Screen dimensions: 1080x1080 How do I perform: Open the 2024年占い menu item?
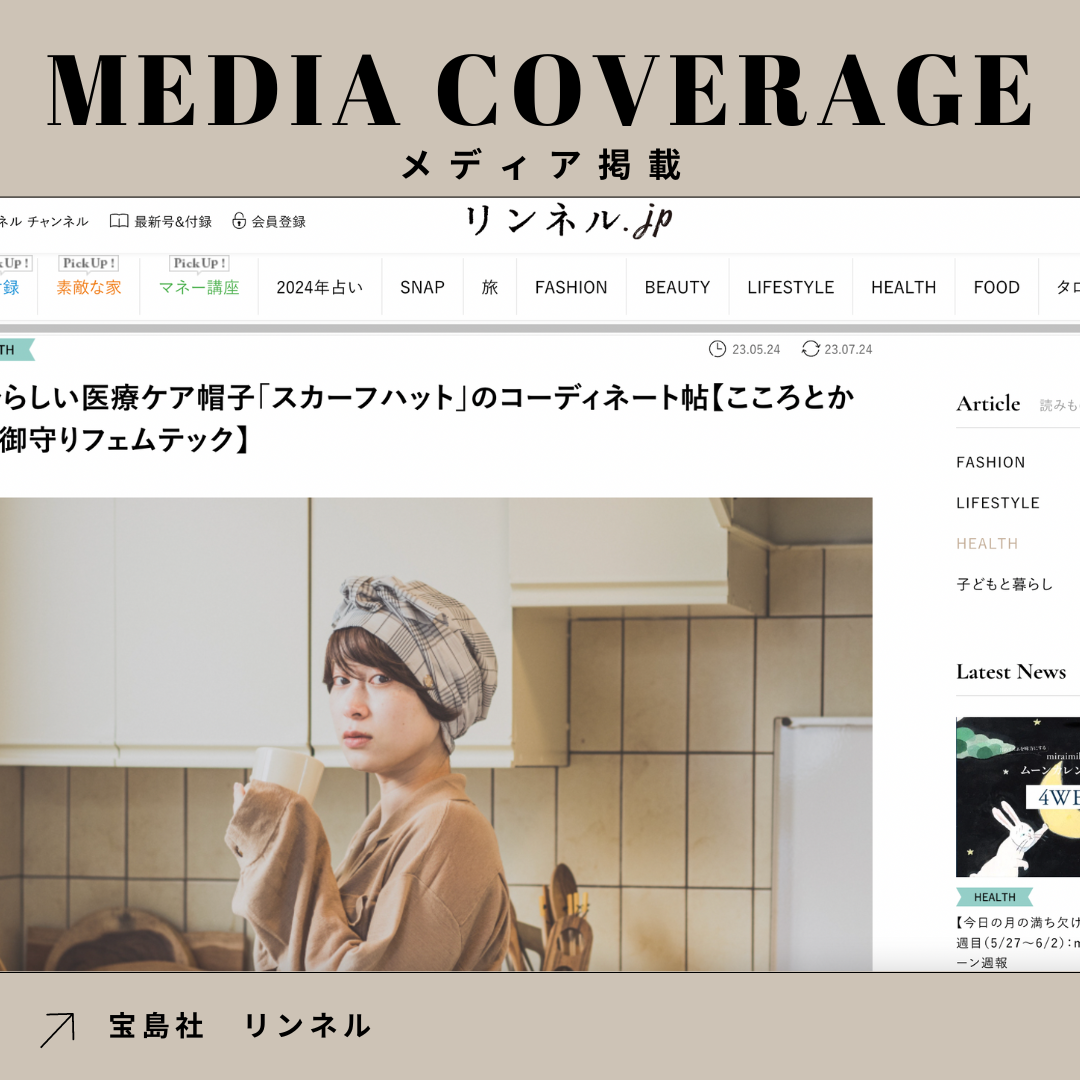(320, 288)
